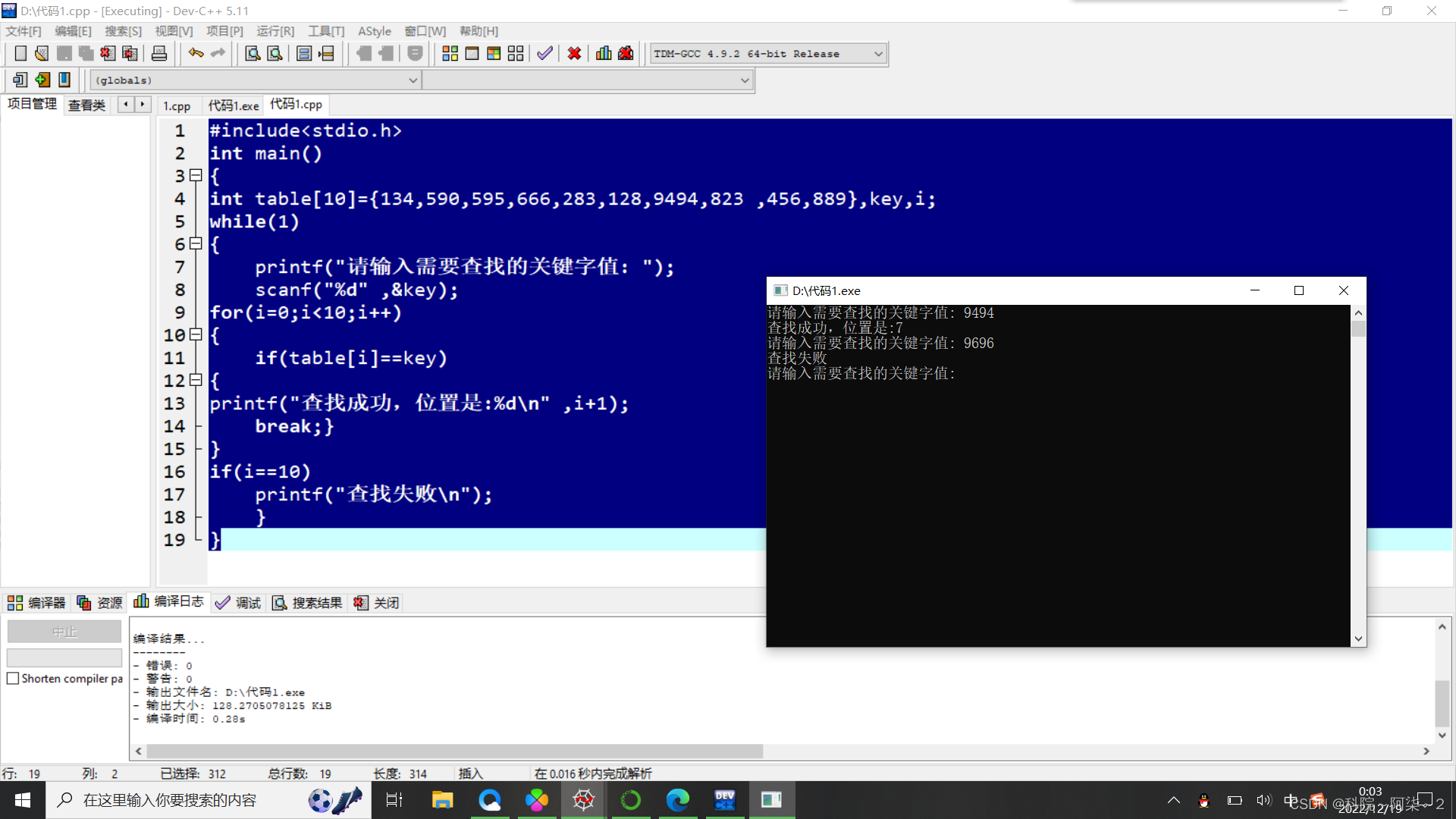Expand the (globals) scope dropdown
The height and width of the screenshot is (819, 1456).
point(413,80)
